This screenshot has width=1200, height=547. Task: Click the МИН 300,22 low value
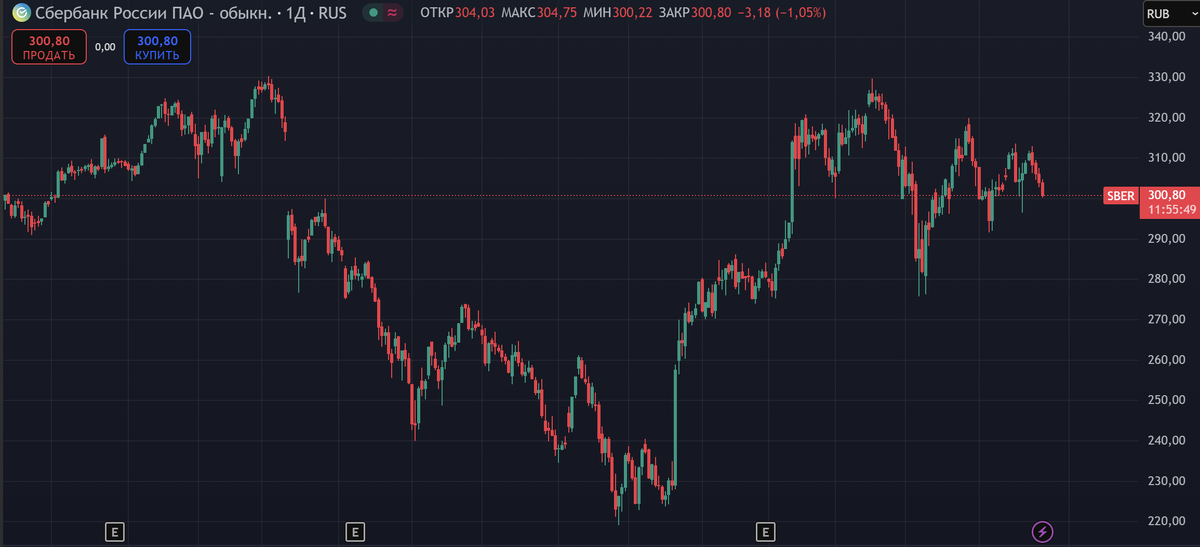619,14
